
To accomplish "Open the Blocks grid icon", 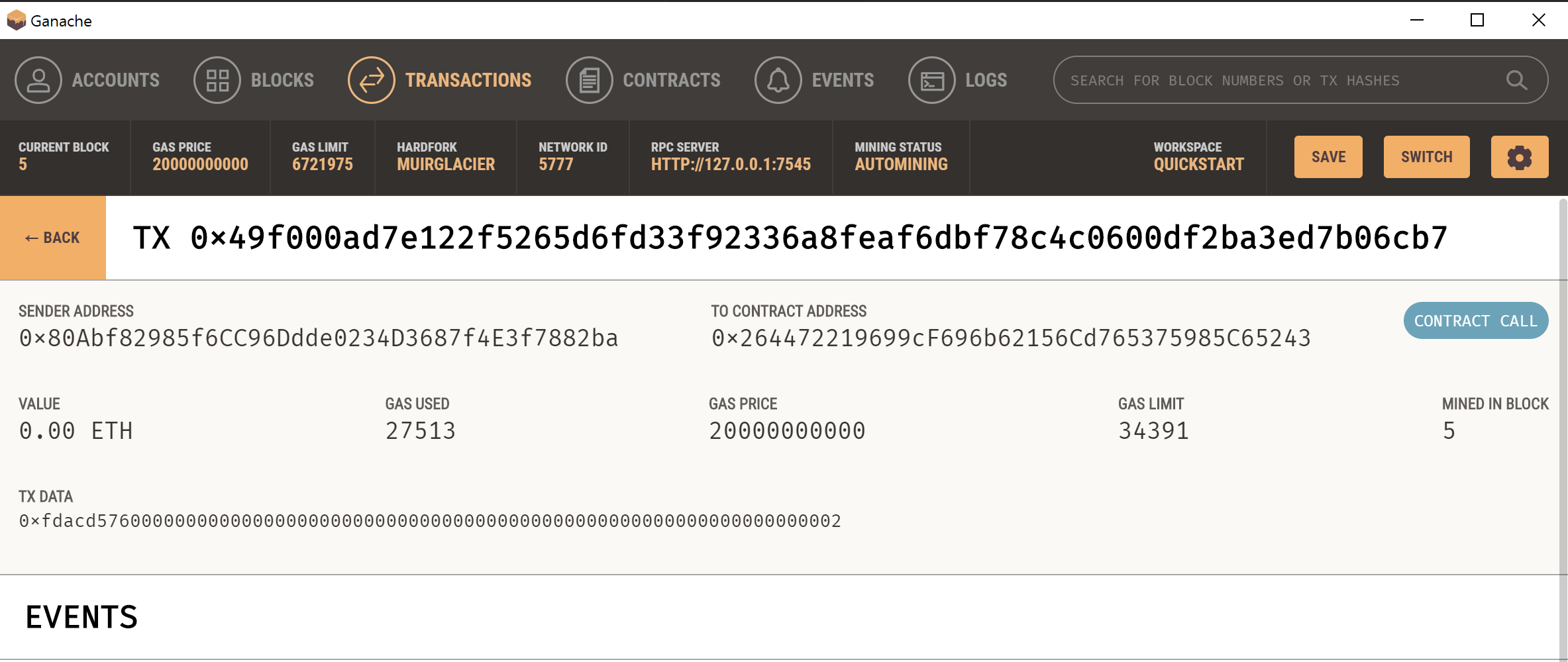I will coord(217,80).
